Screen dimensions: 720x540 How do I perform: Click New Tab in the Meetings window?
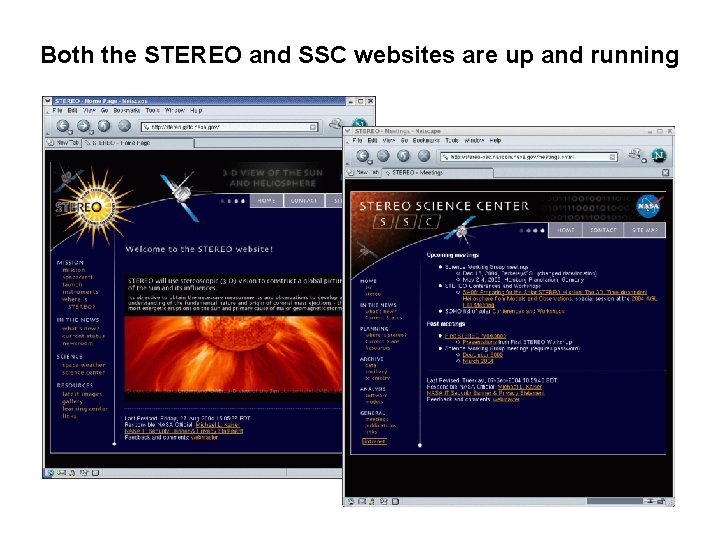(363, 172)
